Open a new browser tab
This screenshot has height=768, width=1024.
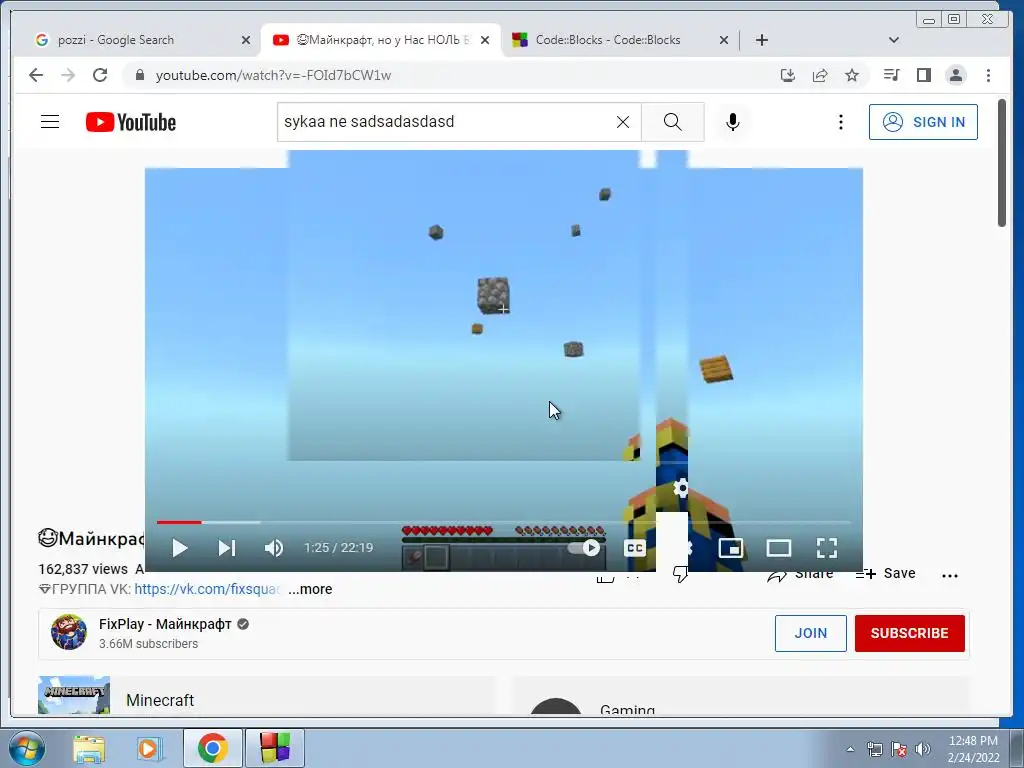[761, 40]
